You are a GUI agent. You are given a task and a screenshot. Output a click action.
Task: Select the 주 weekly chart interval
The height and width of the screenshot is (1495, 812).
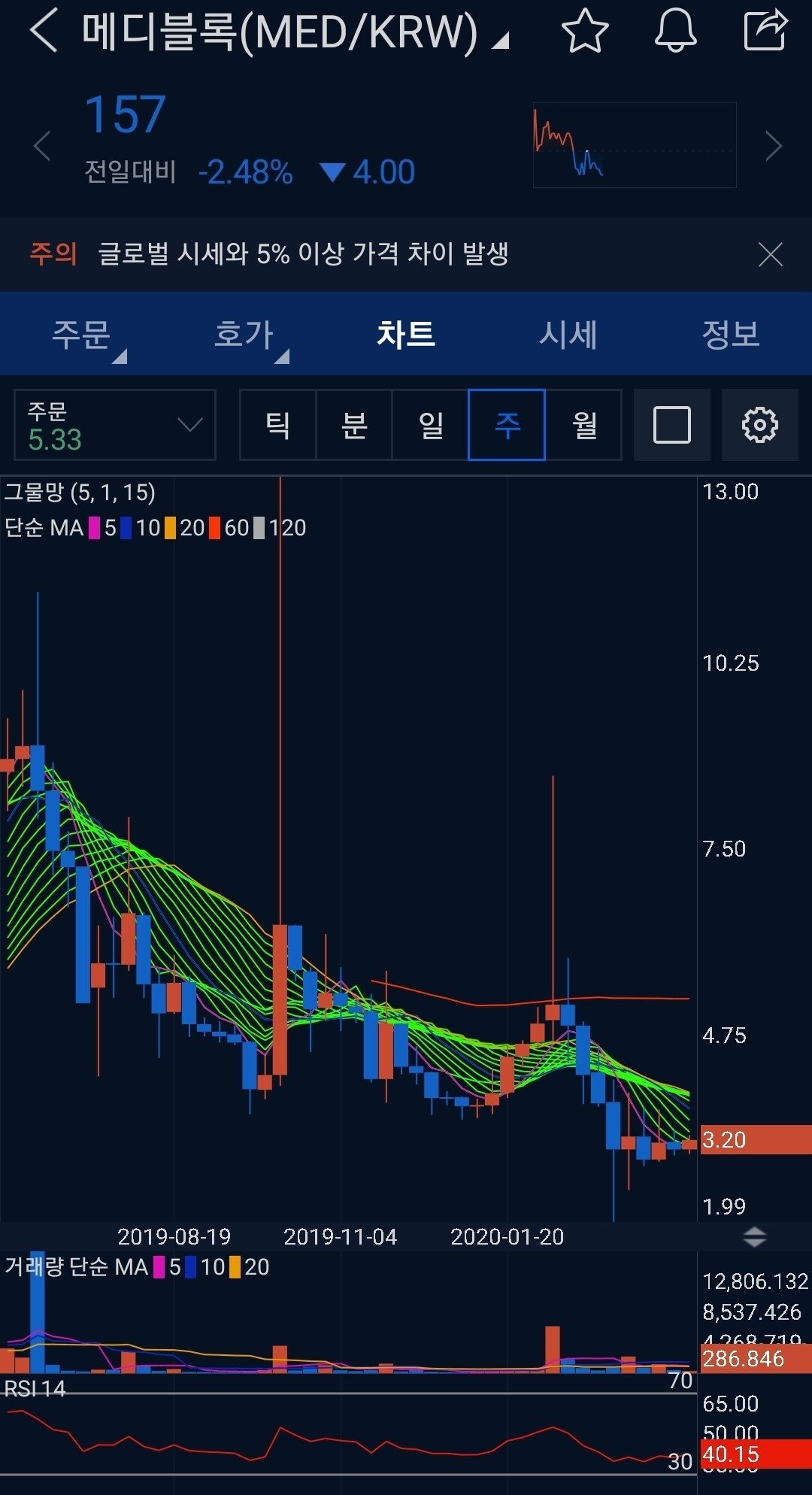pyautogui.click(x=507, y=425)
